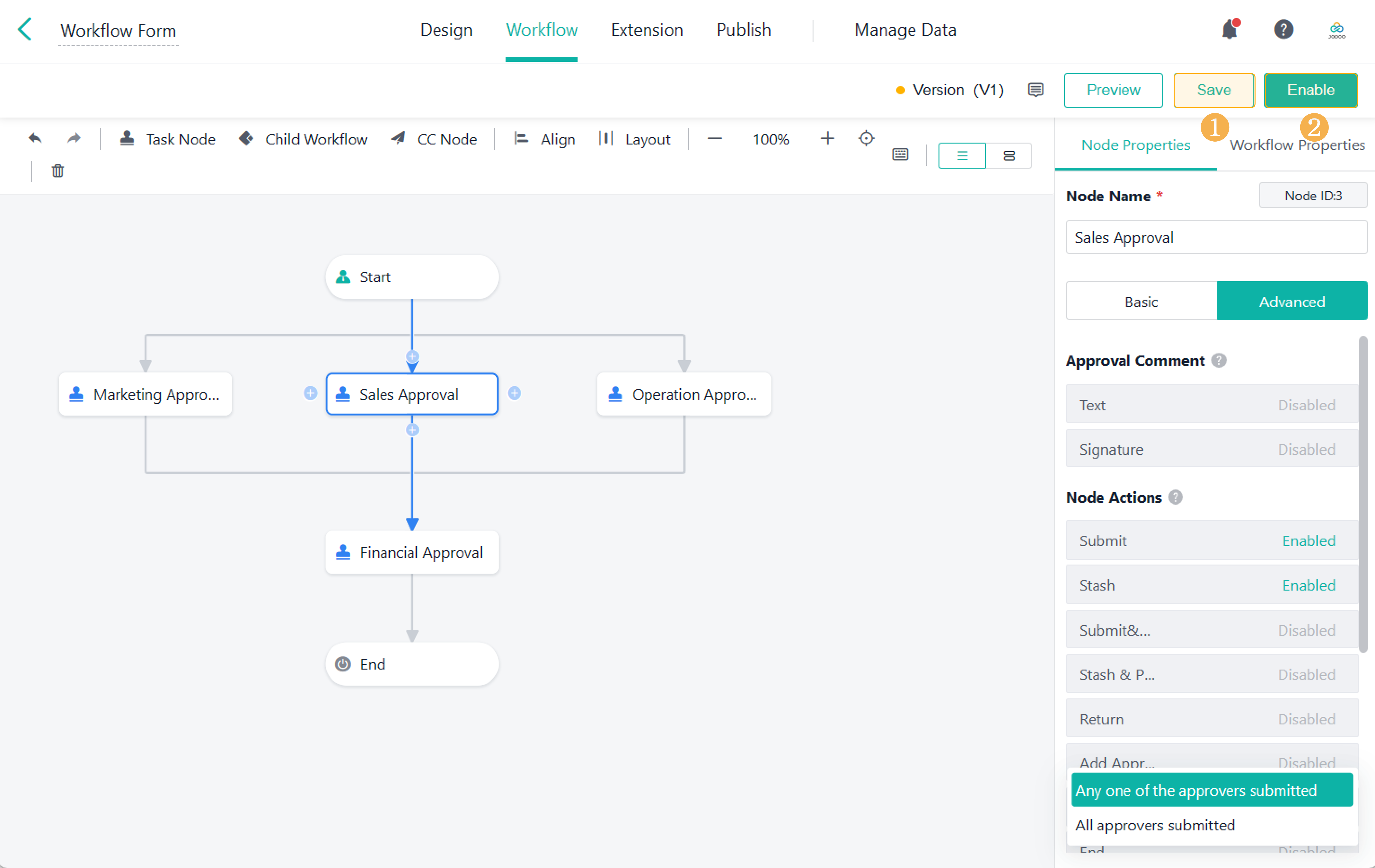Viewport: 1375px width, 868px height.
Task: Switch to Advanced node settings
Action: pyautogui.click(x=1292, y=301)
